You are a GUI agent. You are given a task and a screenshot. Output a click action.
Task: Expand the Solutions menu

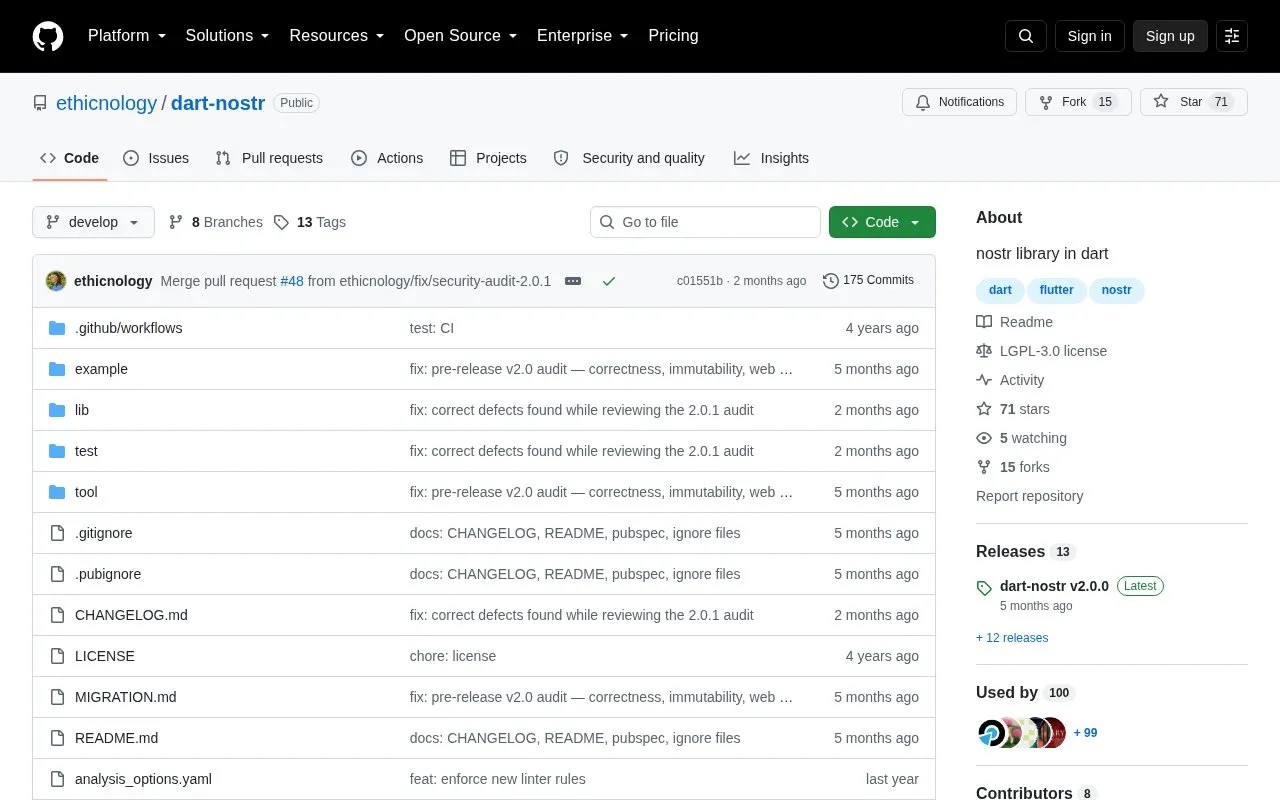pos(228,36)
